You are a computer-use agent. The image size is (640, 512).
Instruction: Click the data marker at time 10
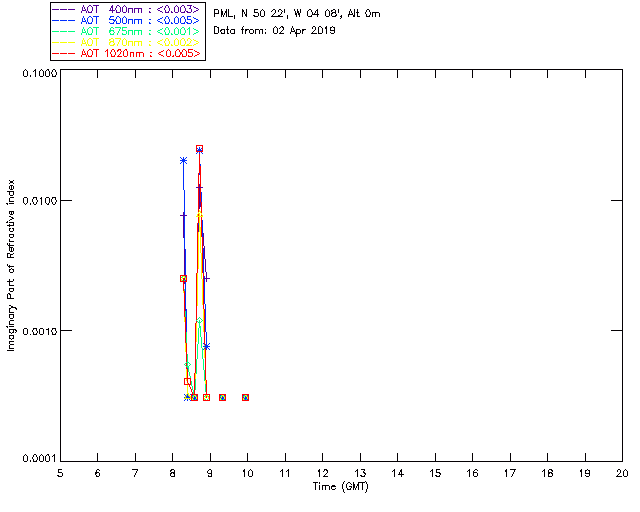[x=245, y=397]
